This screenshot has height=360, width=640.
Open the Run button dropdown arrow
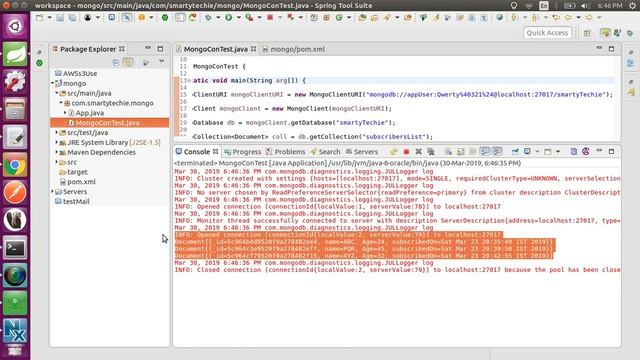tap(238, 18)
